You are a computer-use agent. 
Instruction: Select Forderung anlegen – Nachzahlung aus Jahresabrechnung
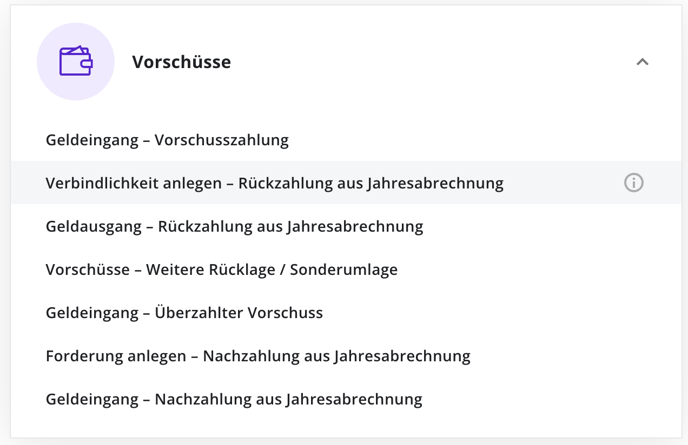(346, 355)
